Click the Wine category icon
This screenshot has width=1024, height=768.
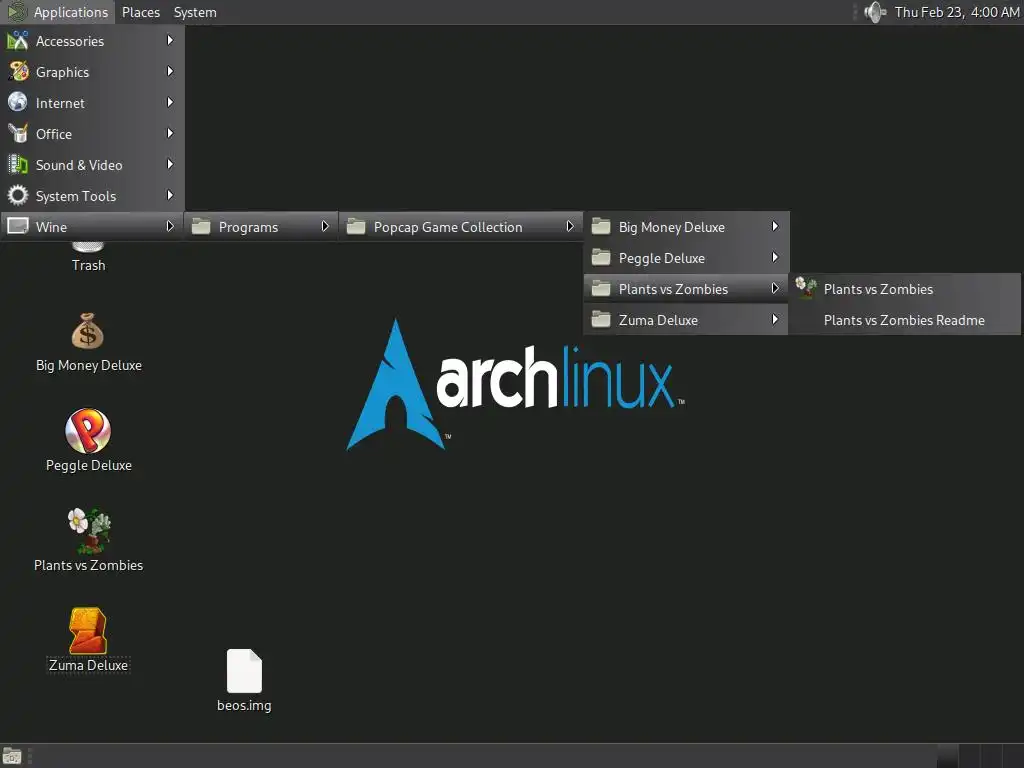(x=18, y=226)
